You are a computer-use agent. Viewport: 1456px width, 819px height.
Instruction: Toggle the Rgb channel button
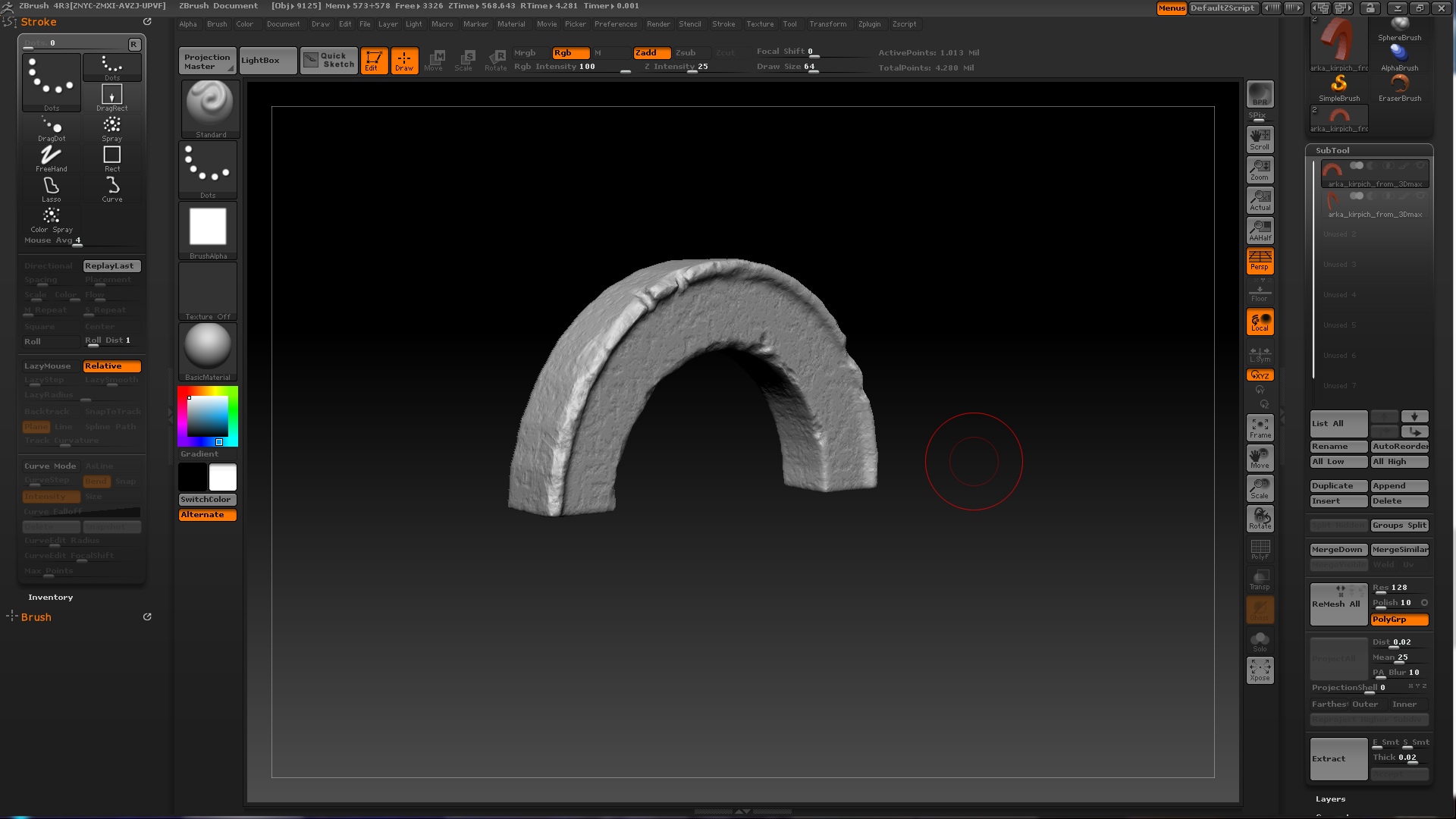coord(570,53)
